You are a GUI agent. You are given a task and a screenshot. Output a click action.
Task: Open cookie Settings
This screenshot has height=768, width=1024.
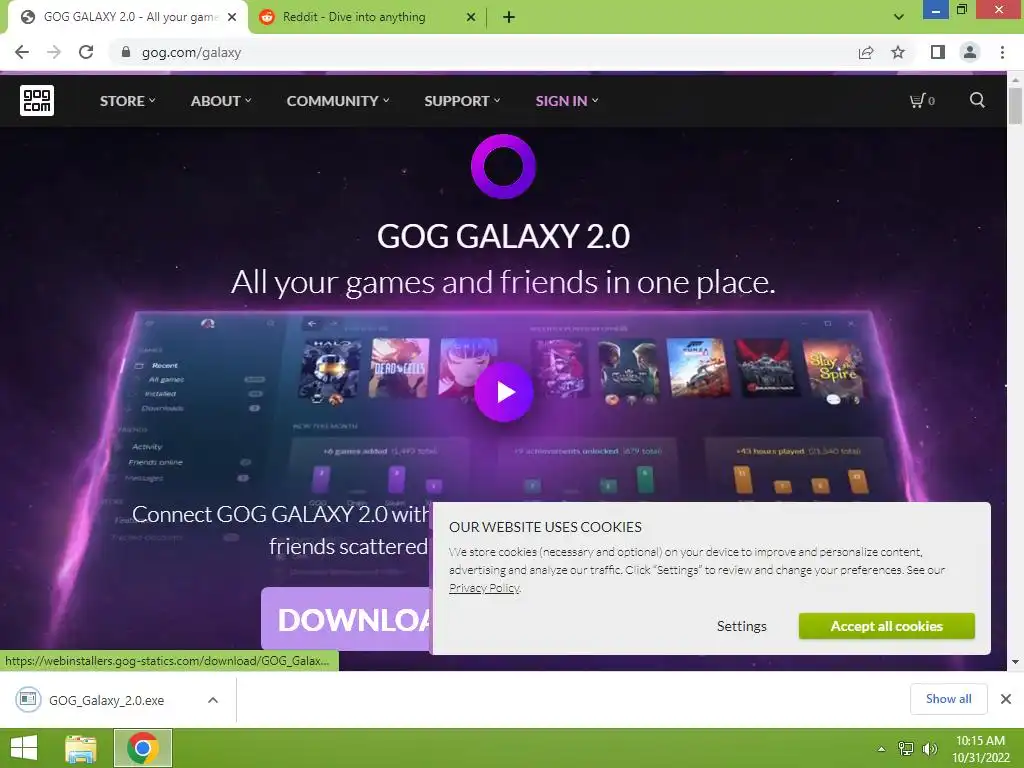tap(741, 626)
